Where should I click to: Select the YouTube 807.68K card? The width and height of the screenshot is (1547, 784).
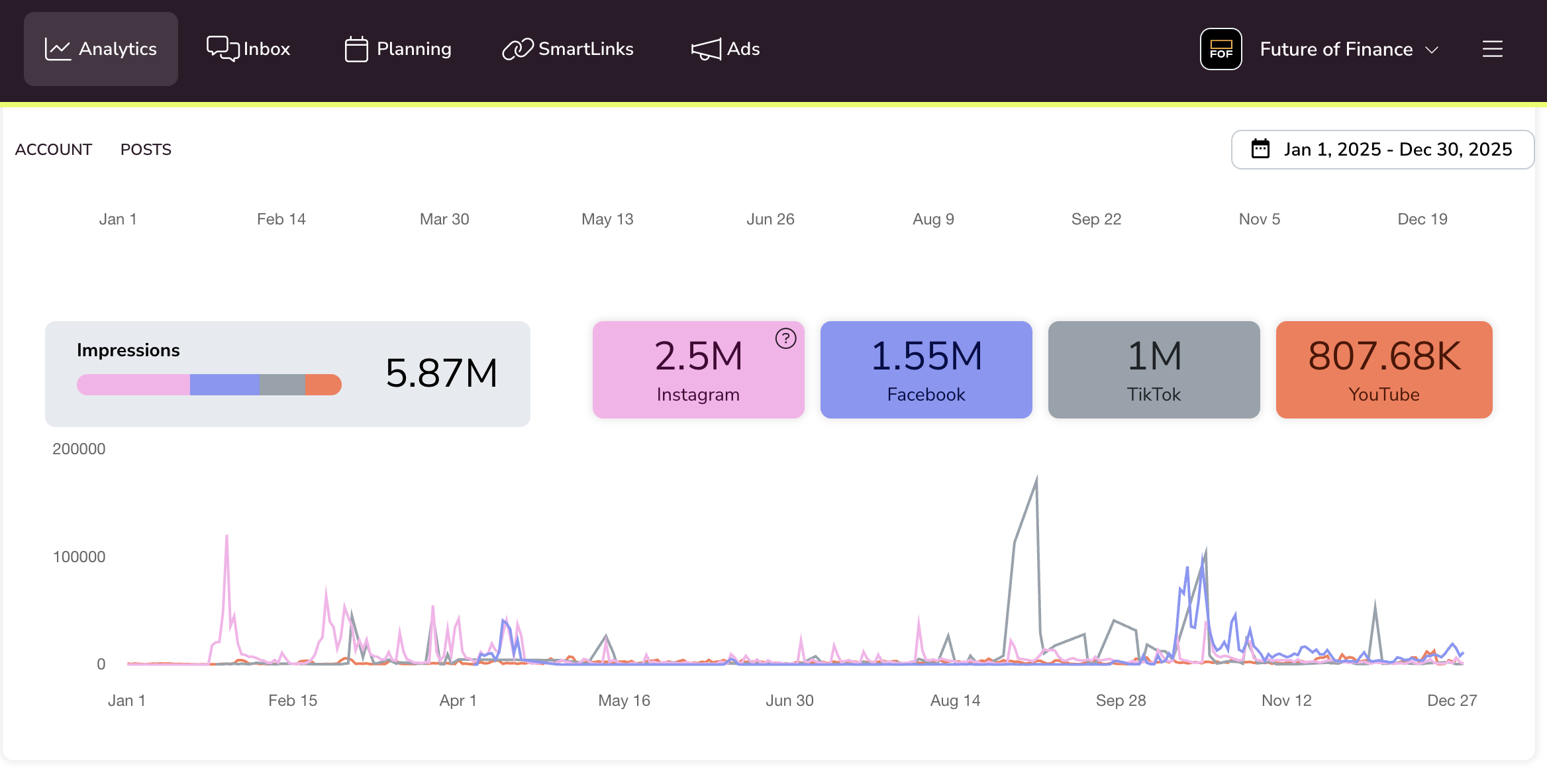tap(1384, 369)
